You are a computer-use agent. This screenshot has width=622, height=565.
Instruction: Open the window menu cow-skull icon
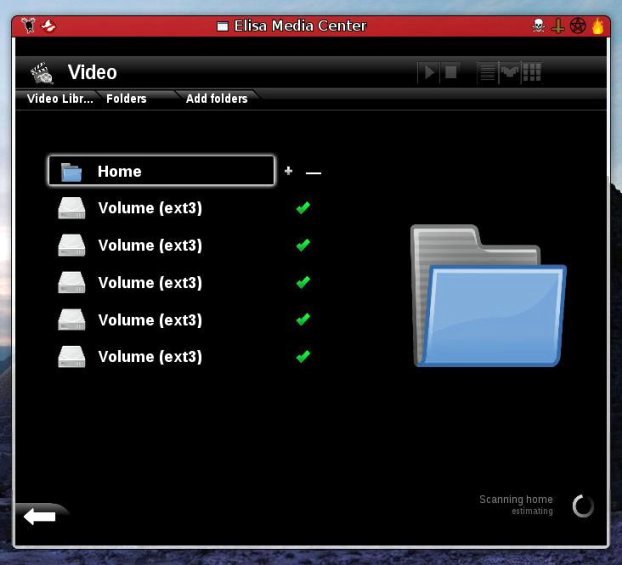pos(28,26)
